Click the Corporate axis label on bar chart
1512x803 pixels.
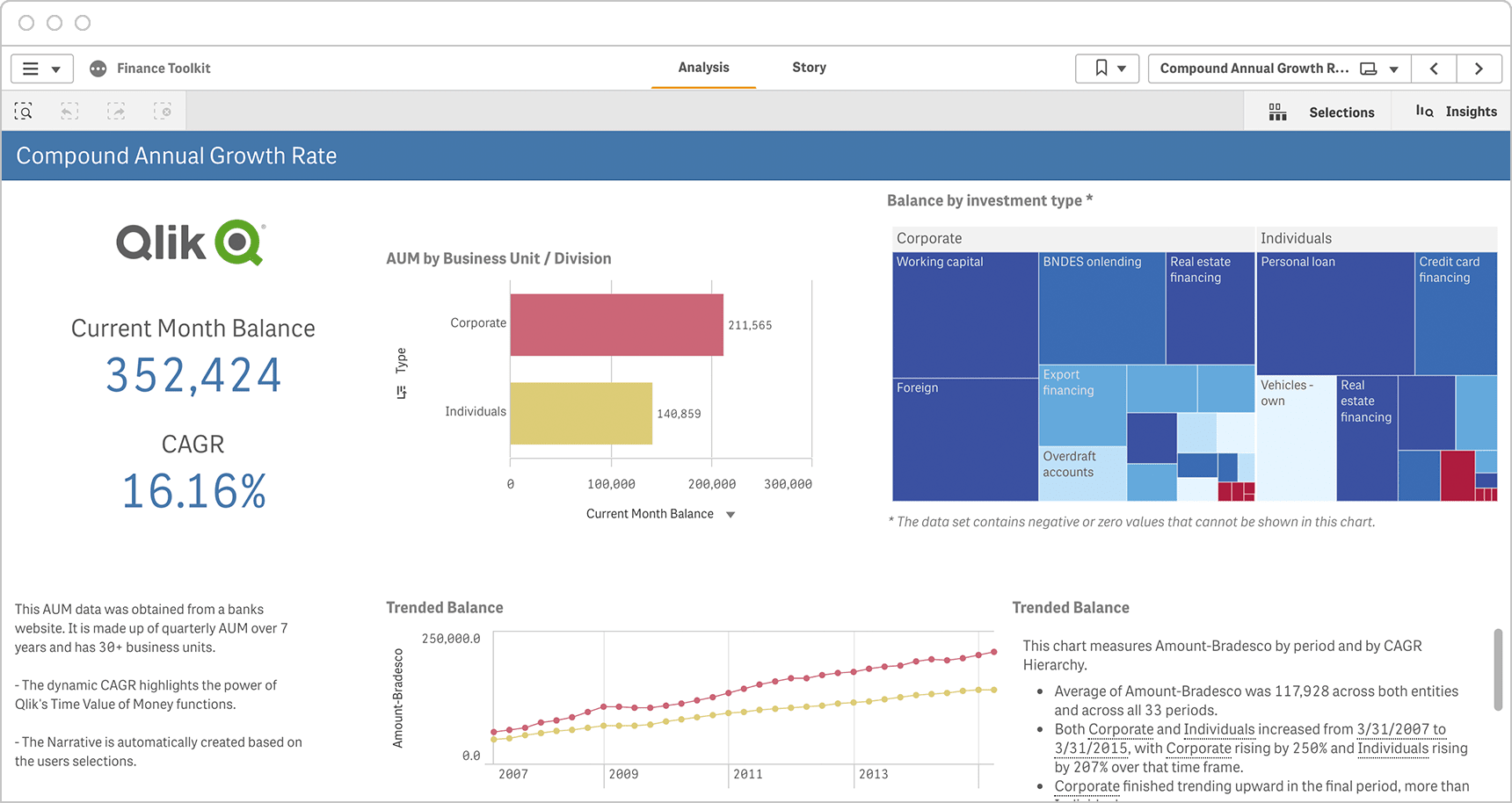point(478,323)
